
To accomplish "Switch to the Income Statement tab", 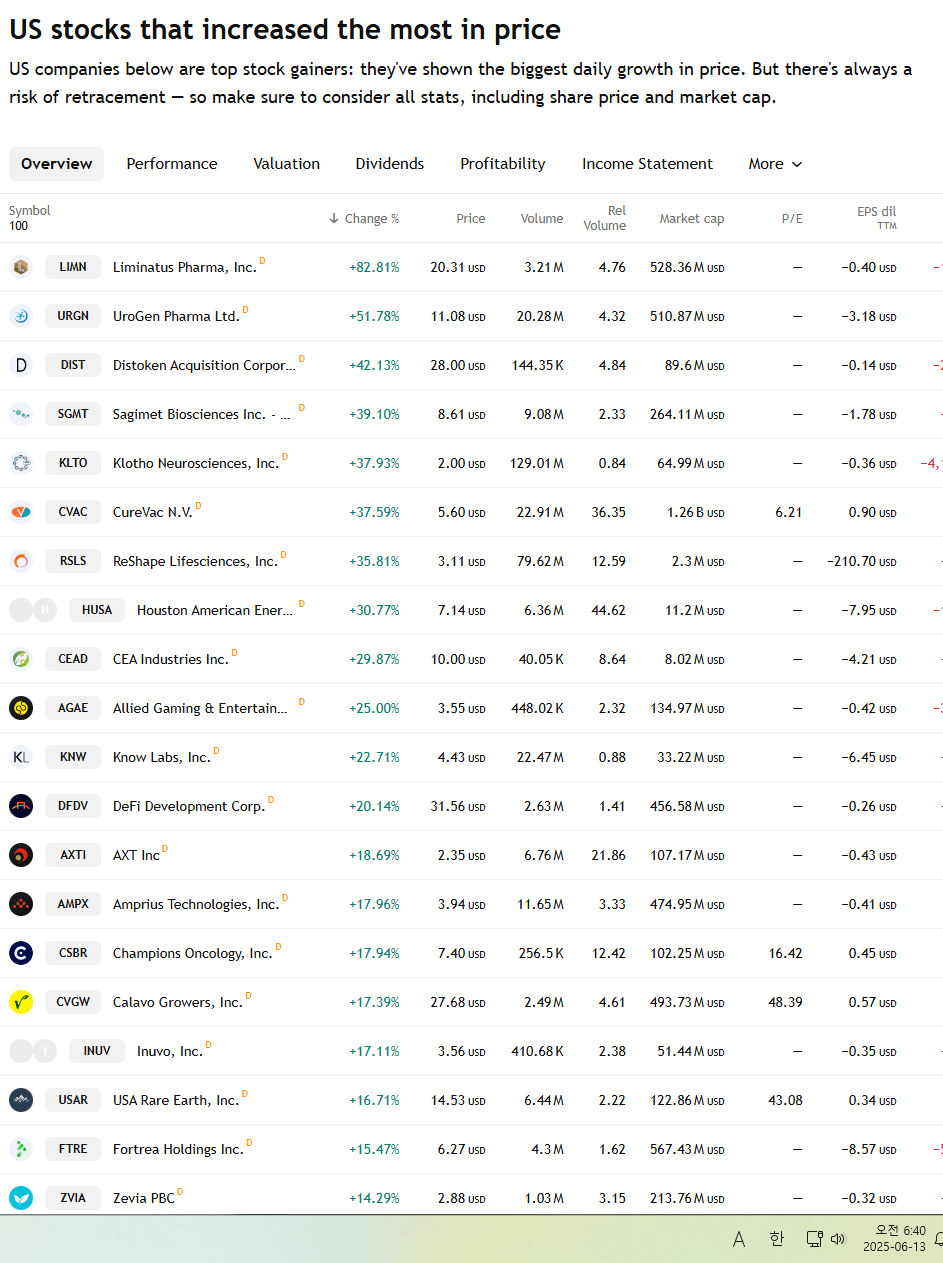I will tap(648, 164).
